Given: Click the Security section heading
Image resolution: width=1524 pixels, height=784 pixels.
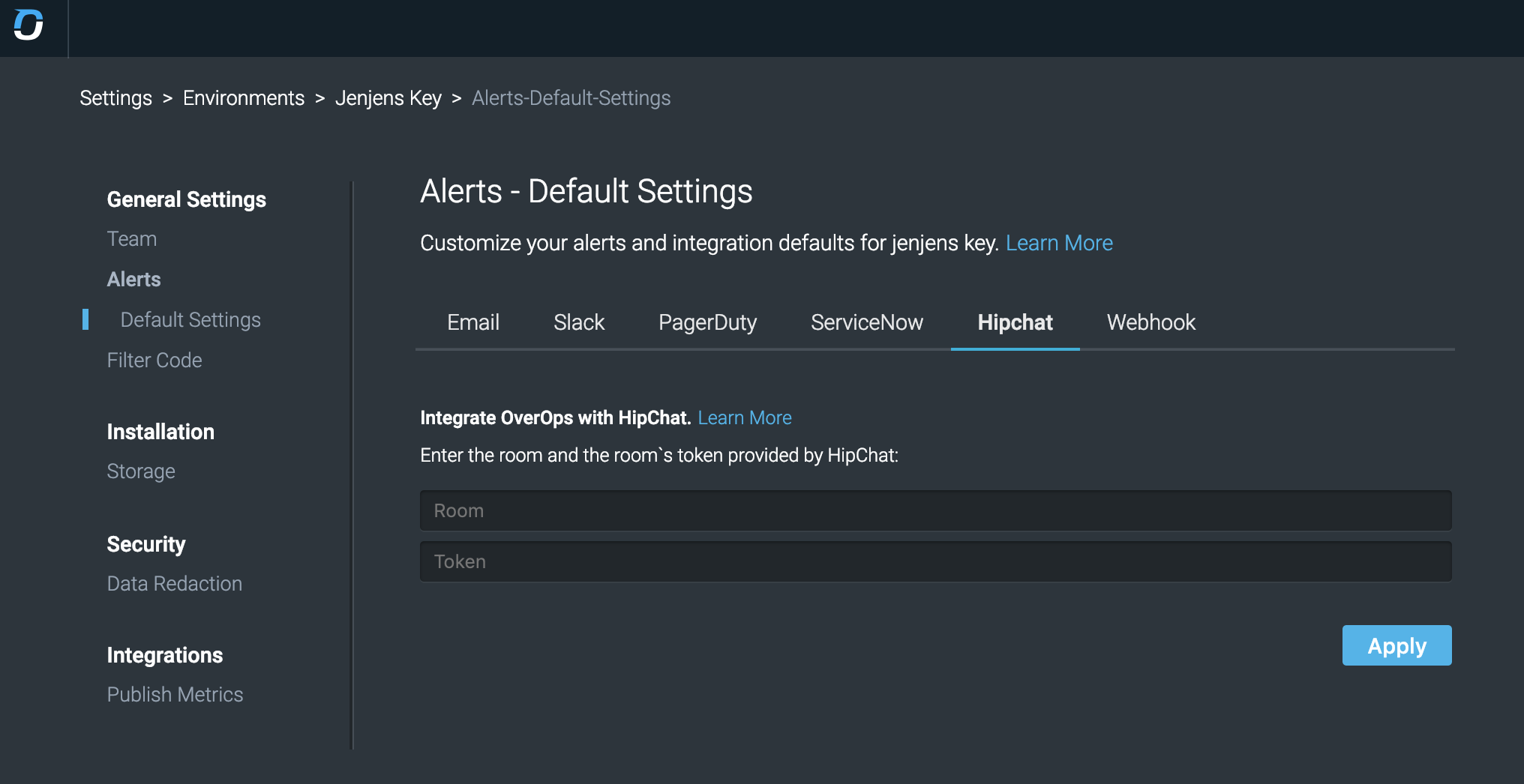Looking at the screenshot, I should click(146, 544).
